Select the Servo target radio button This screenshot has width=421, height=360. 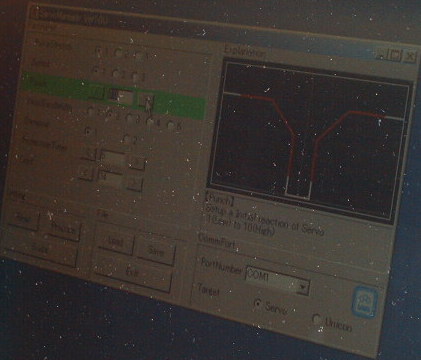(x=258, y=303)
